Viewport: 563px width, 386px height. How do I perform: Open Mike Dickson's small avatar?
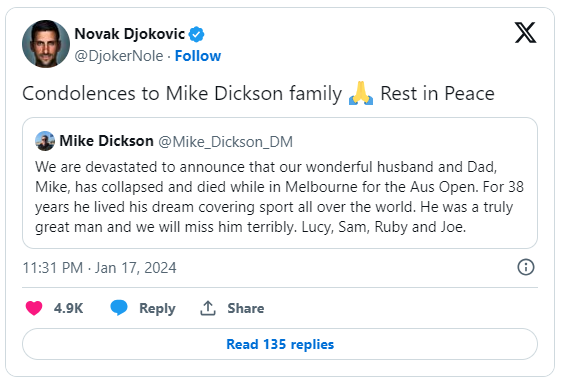tap(45, 141)
